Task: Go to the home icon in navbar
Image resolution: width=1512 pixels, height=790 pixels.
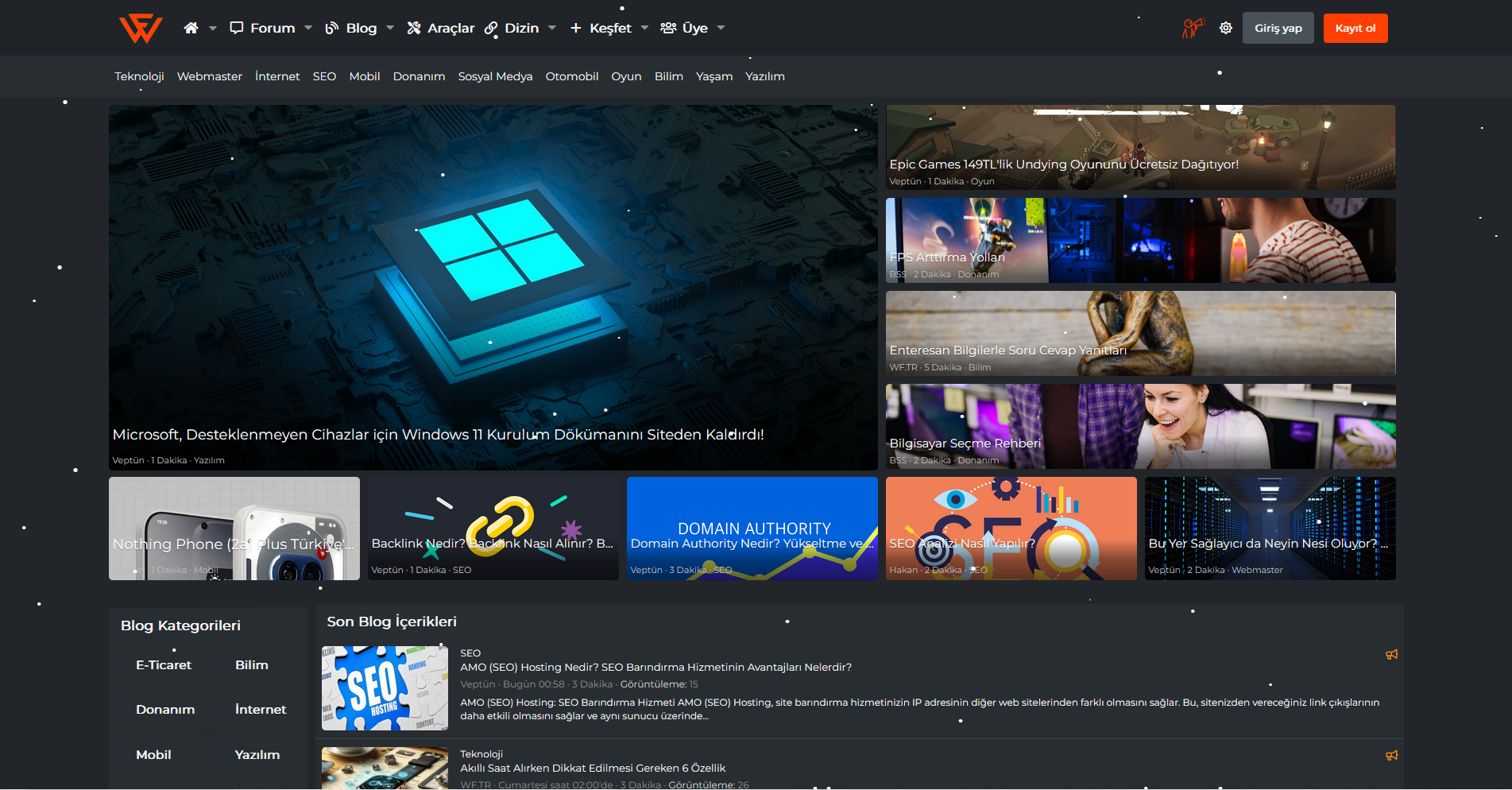Action: click(x=191, y=28)
